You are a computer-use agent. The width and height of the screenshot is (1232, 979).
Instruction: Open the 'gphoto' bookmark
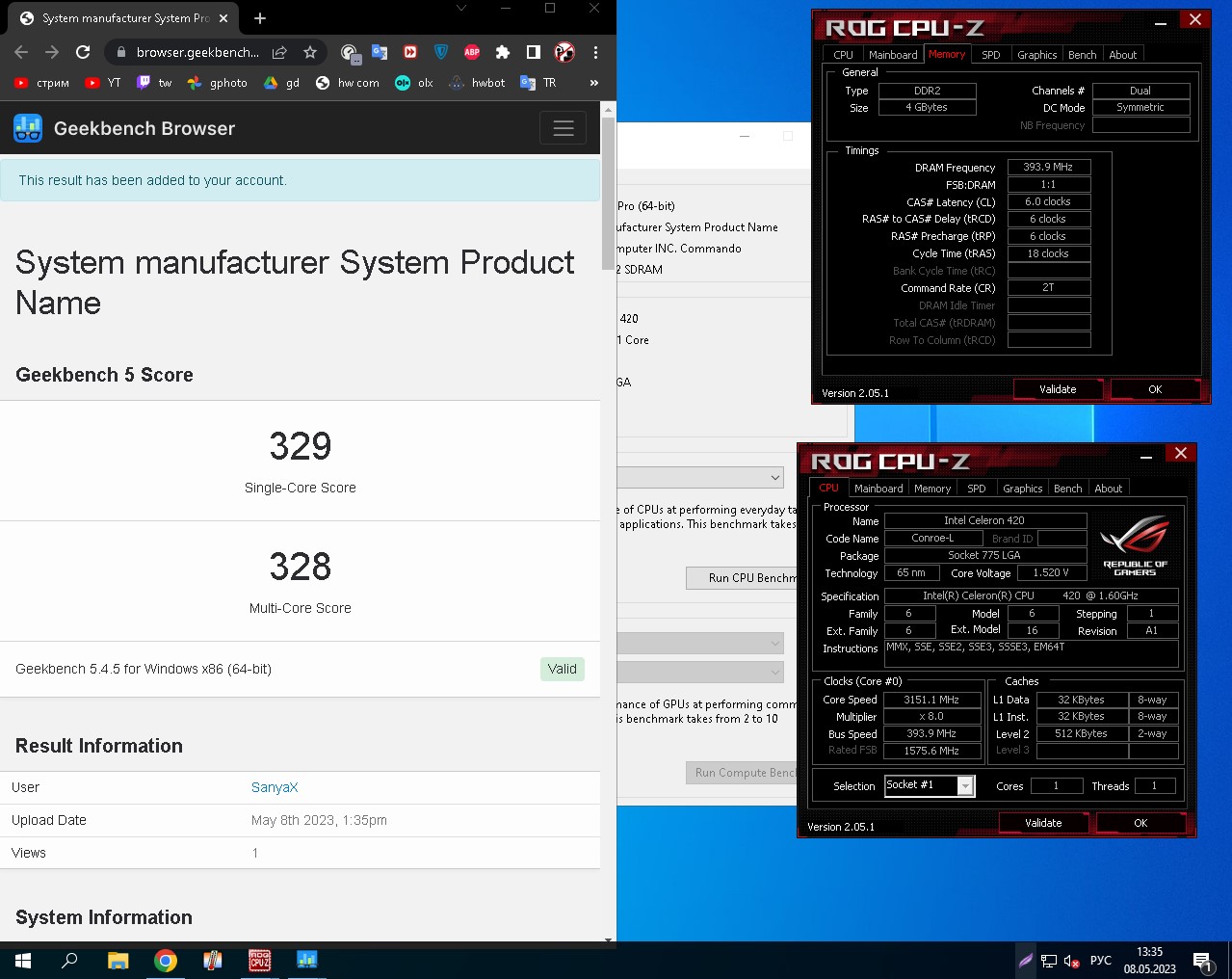pos(218,83)
